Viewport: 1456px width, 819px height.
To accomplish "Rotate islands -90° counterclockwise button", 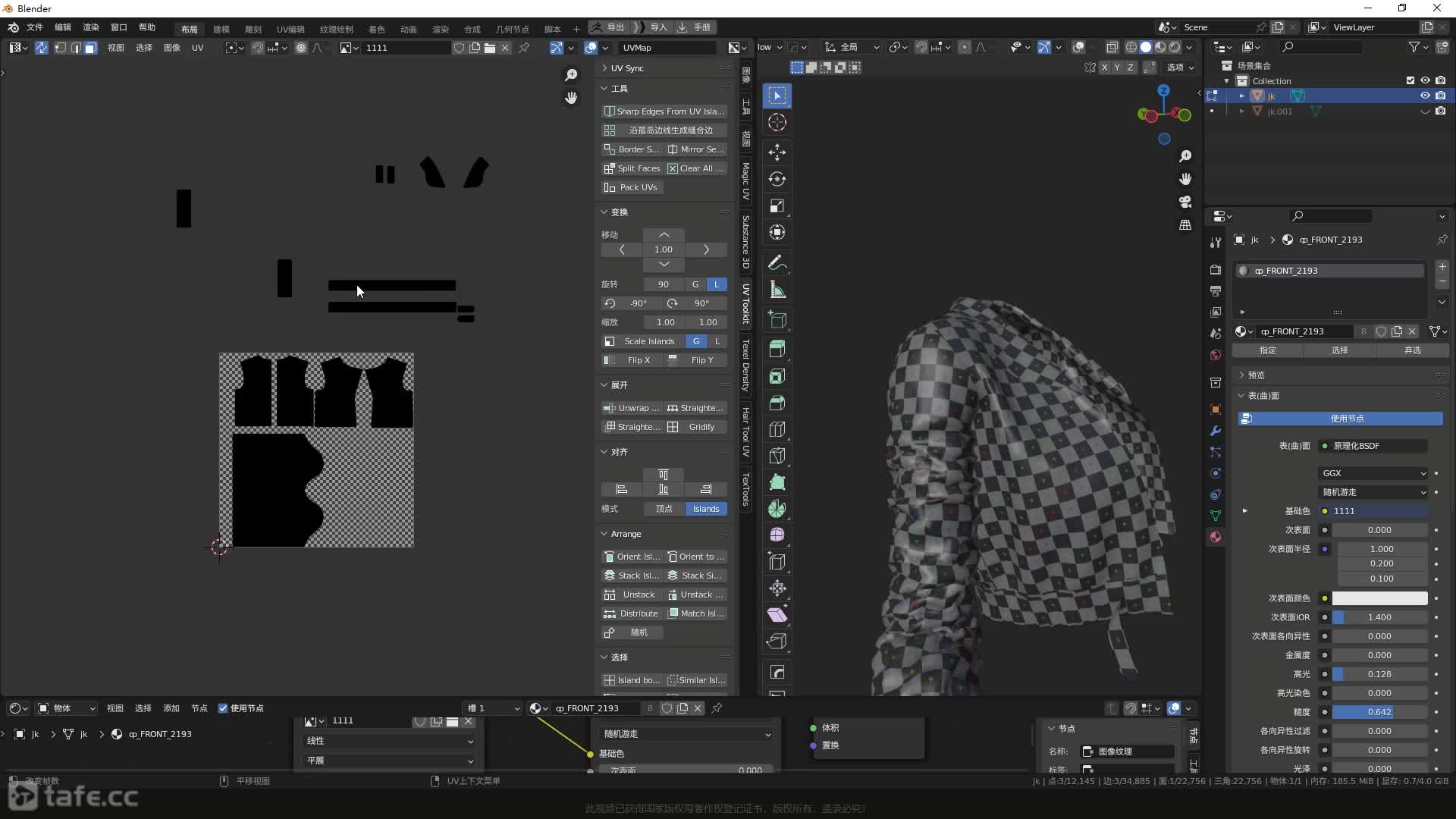I will tap(631, 303).
